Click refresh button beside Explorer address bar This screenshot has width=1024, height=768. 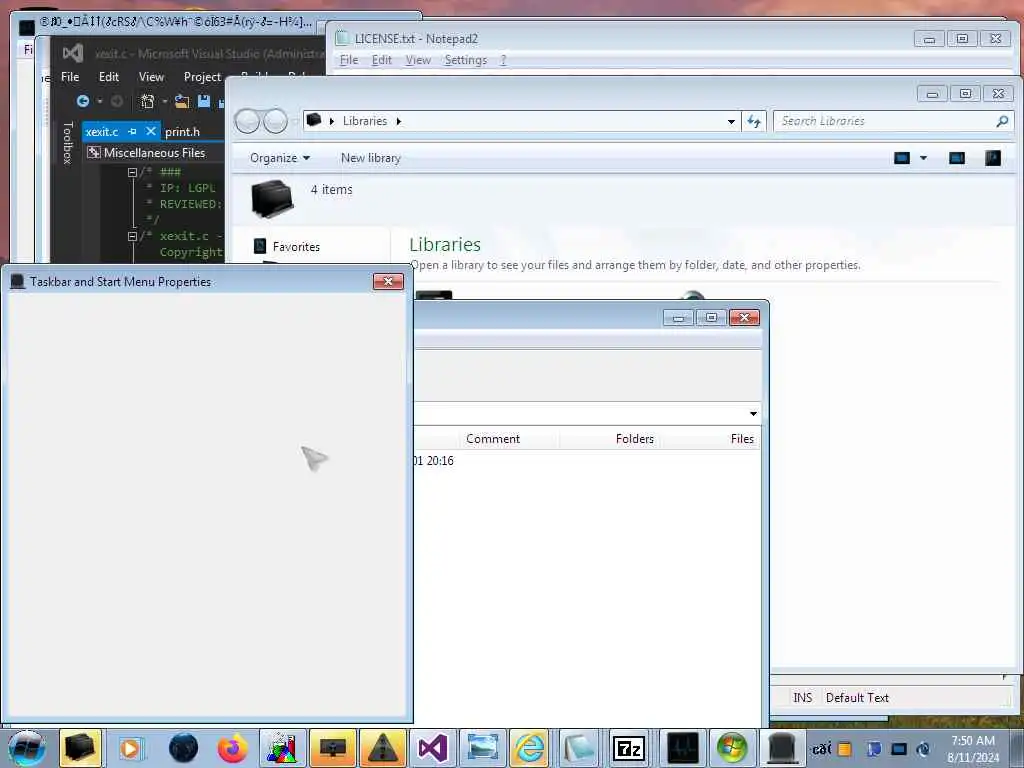754,121
